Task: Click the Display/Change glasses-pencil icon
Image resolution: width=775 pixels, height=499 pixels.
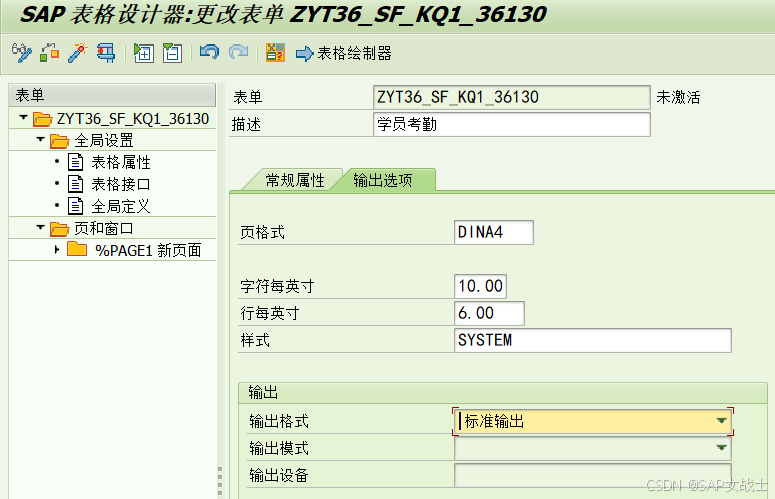Action: pyautogui.click(x=21, y=52)
